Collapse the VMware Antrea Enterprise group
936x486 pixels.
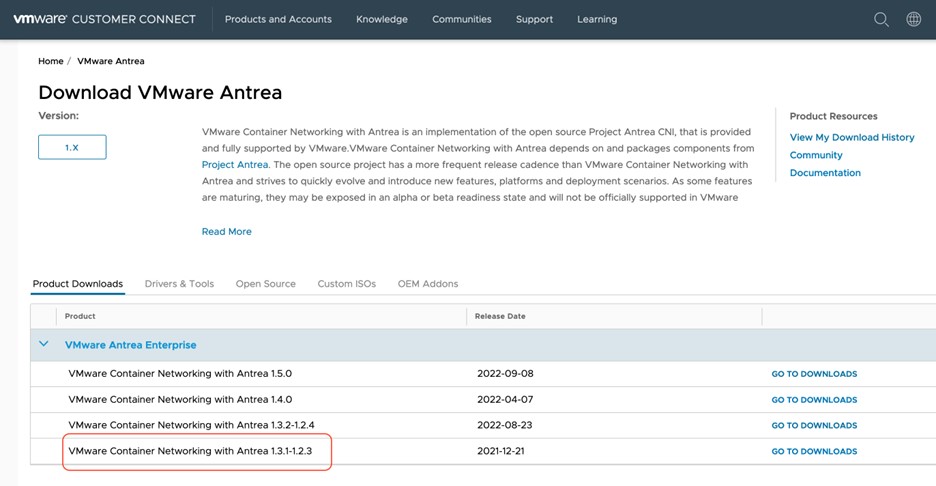[43, 344]
